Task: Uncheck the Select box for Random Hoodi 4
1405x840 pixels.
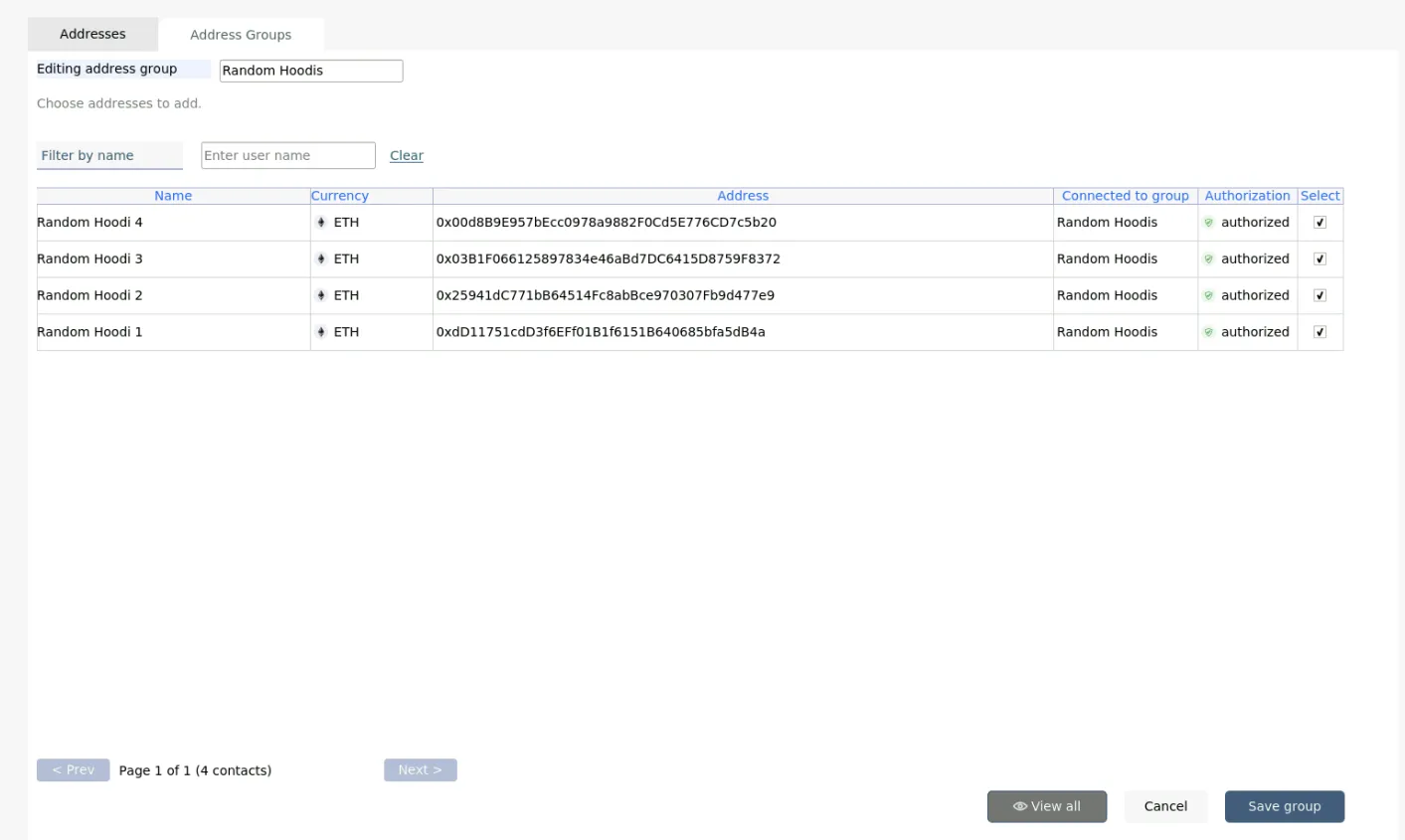Action: pos(1319,223)
